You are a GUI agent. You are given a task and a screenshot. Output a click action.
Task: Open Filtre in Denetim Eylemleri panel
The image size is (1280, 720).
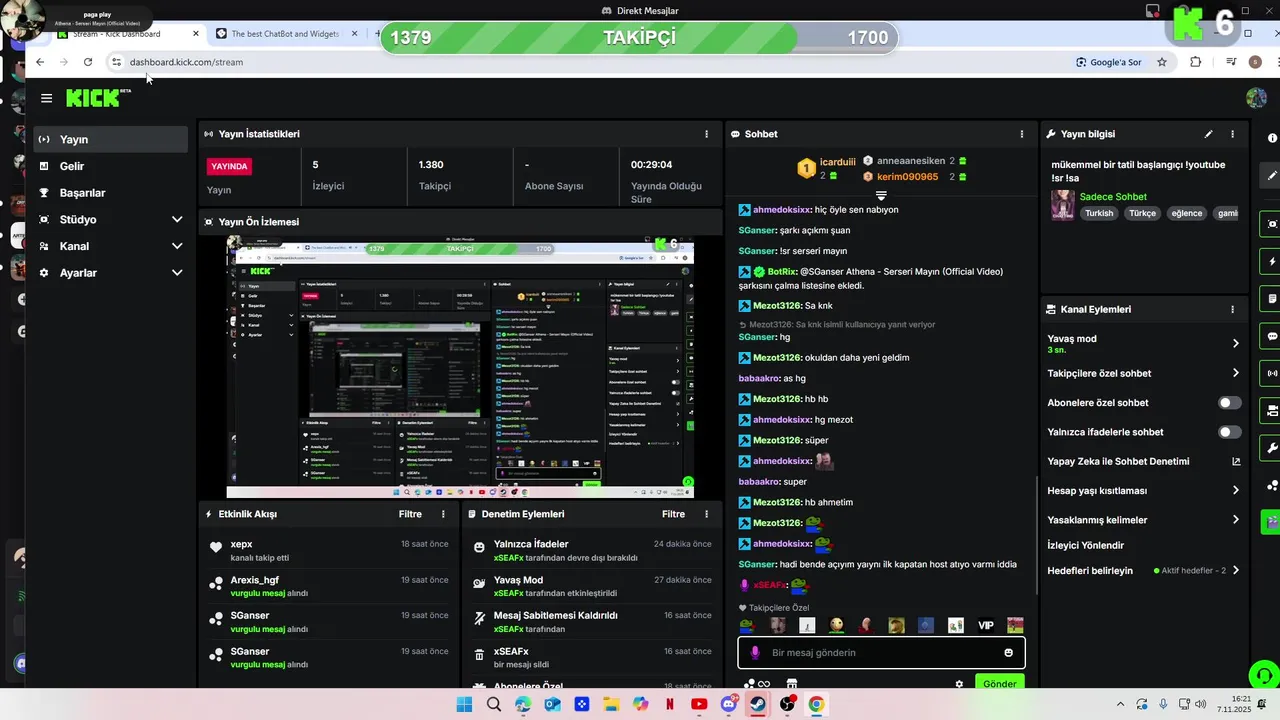673,514
